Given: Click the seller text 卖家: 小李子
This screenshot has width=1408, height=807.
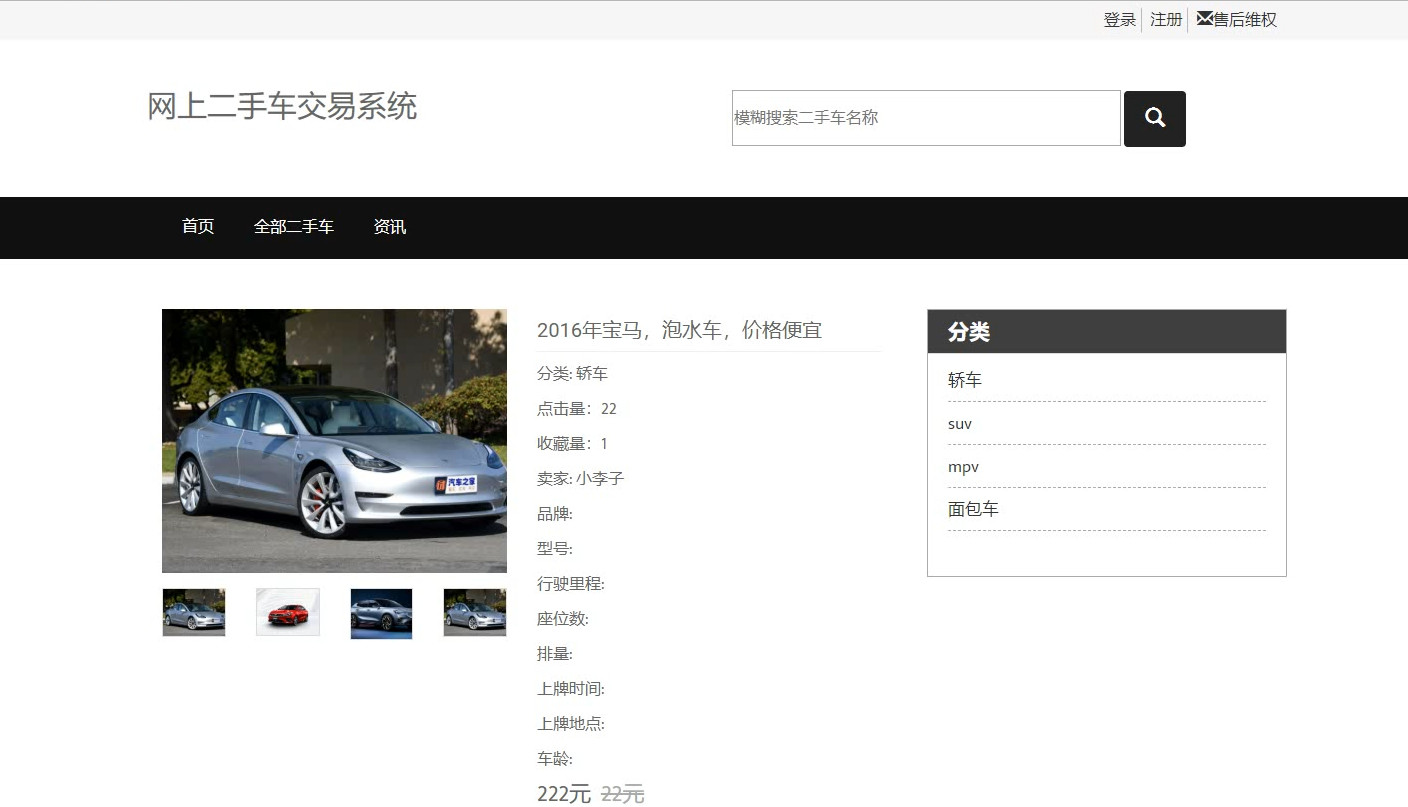Looking at the screenshot, I should 580,479.
